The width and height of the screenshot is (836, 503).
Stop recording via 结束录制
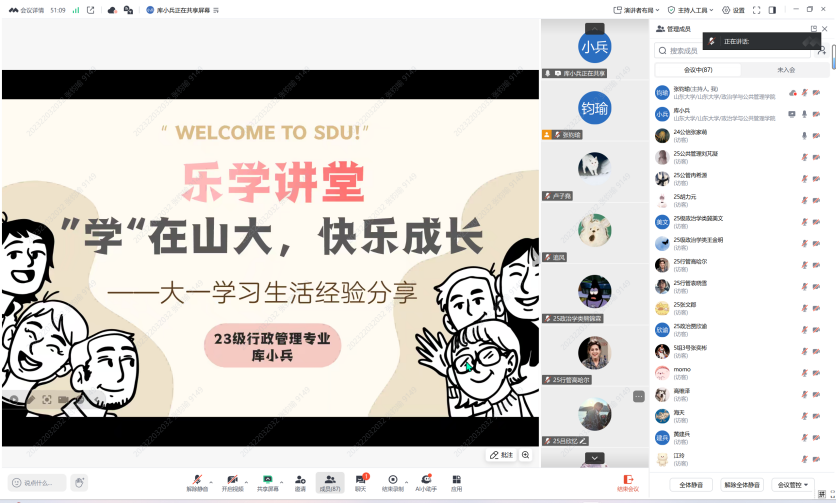tap(392, 481)
